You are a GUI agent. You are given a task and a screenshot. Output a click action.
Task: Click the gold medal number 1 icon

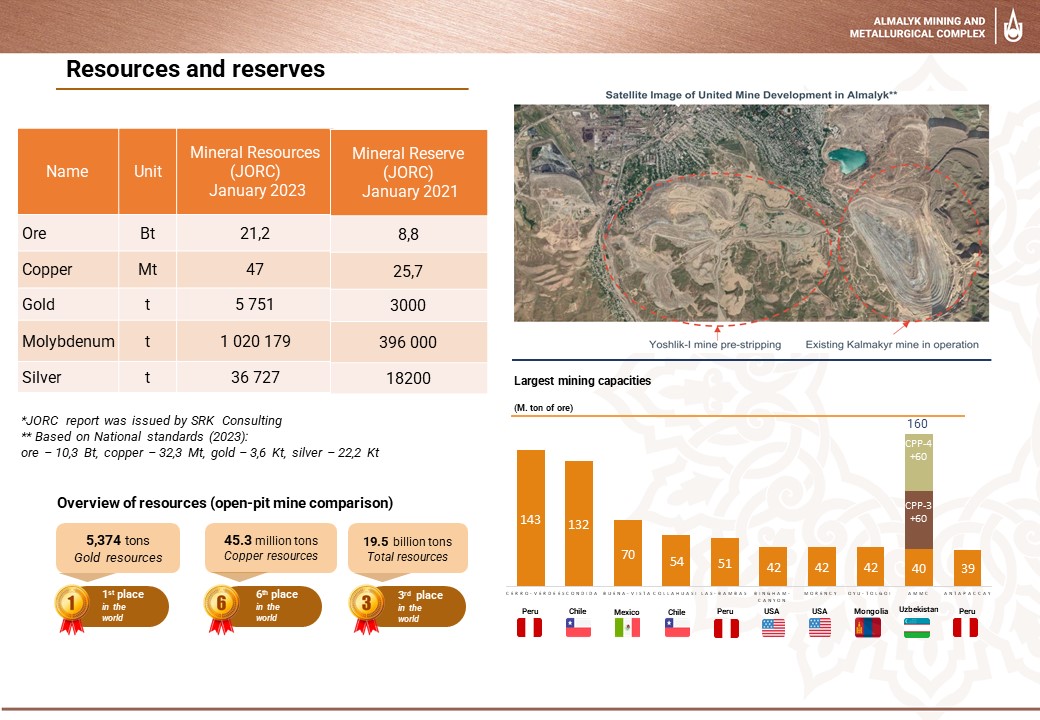[70, 604]
